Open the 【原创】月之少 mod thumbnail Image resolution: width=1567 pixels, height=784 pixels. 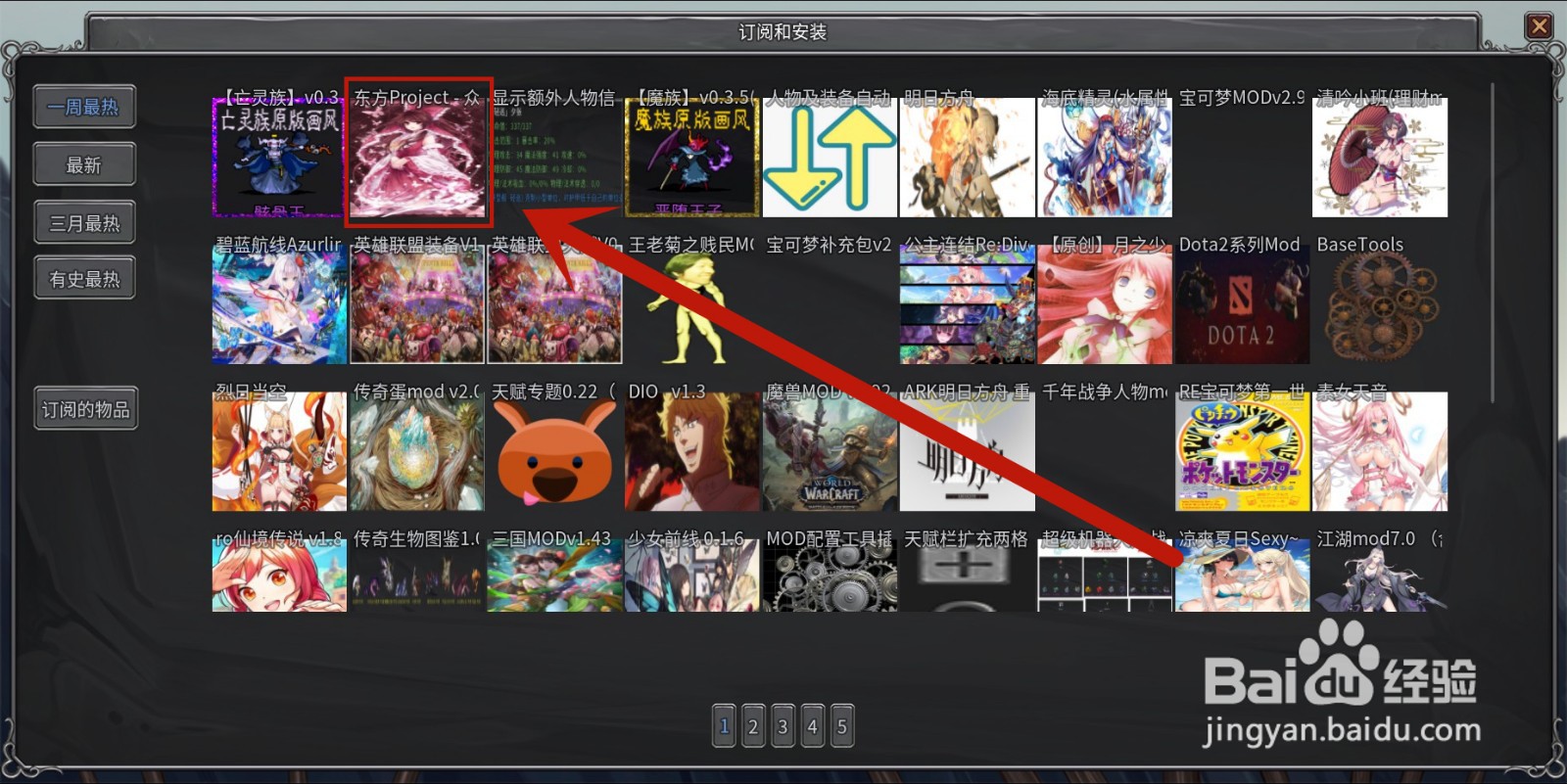1105,304
